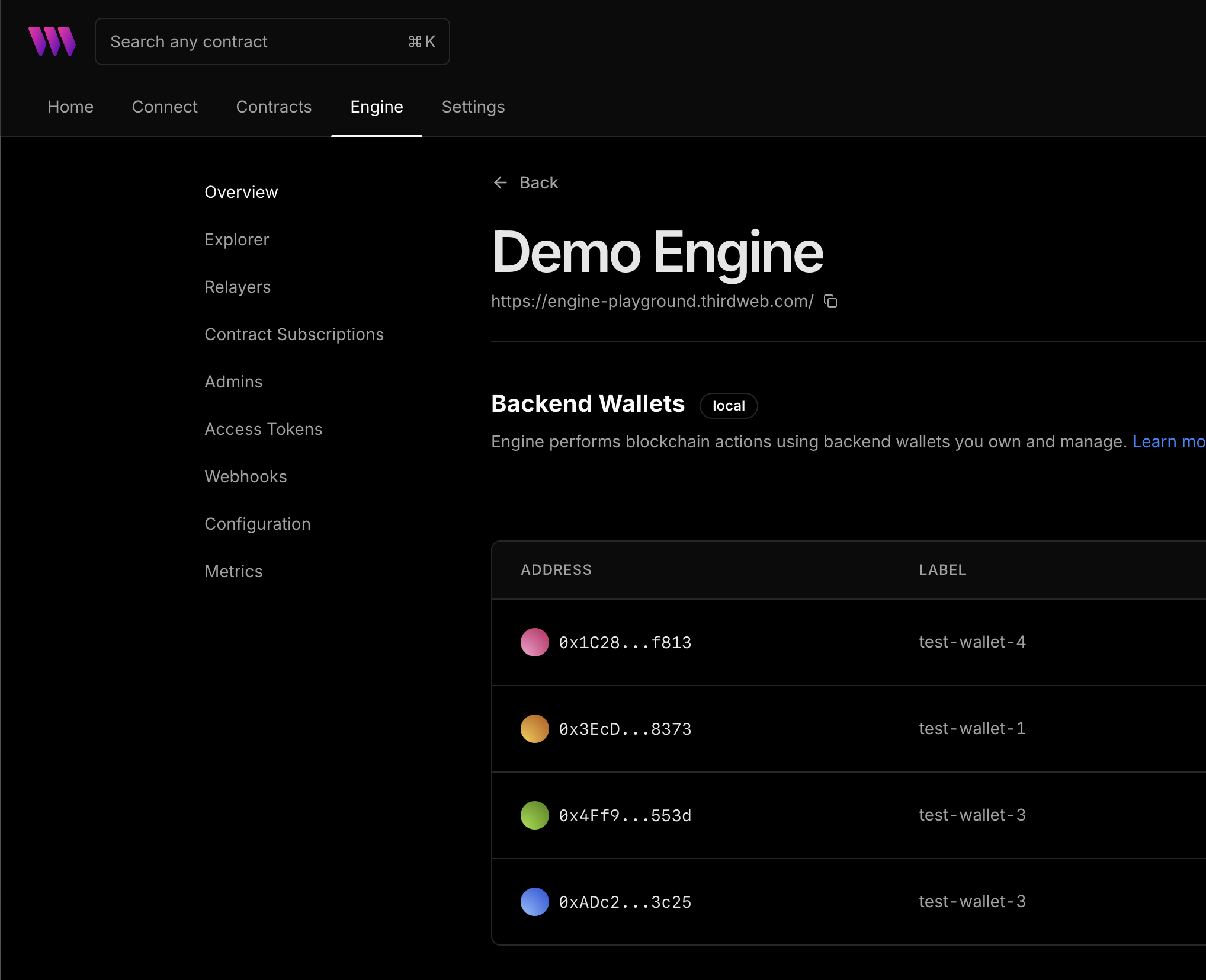Open the Learn more link
1206x980 pixels.
tap(1168, 441)
